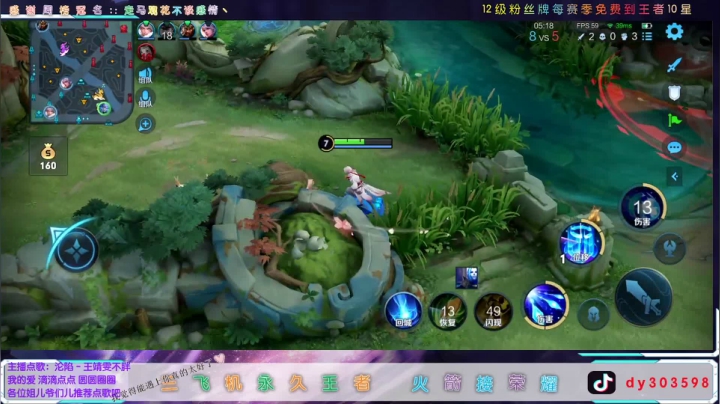Open the game settings gear
This screenshot has width=720, height=404.
[674, 32]
